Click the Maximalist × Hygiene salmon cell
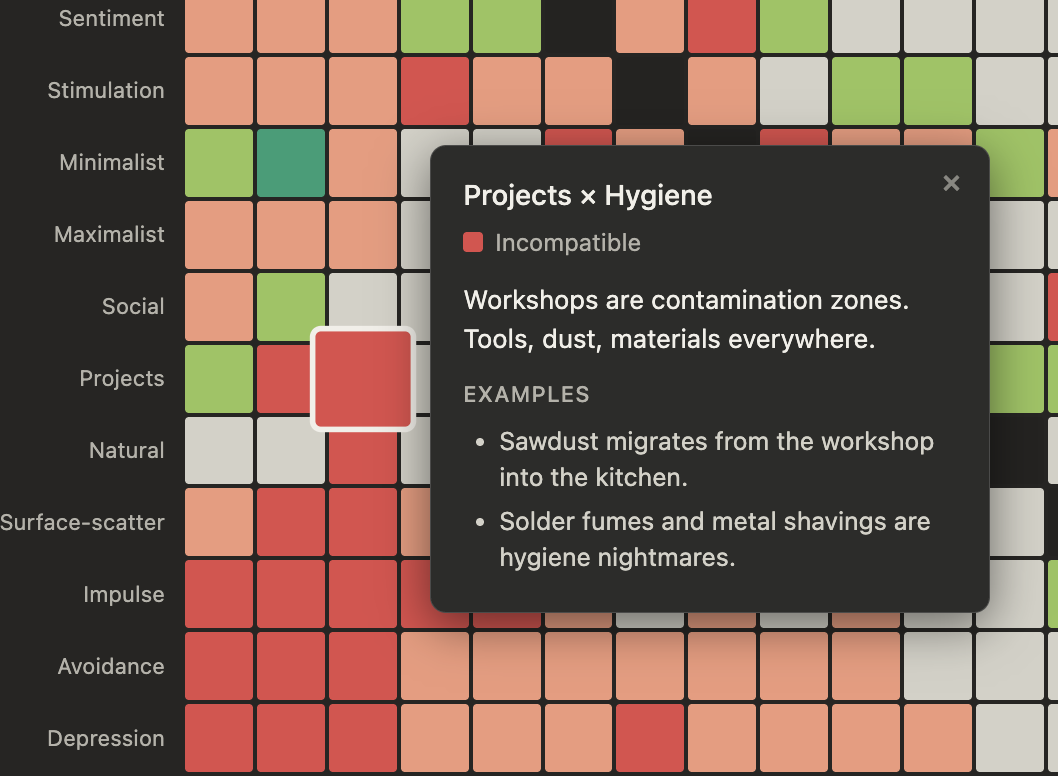The height and width of the screenshot is (776, 1058). (363, 235)
